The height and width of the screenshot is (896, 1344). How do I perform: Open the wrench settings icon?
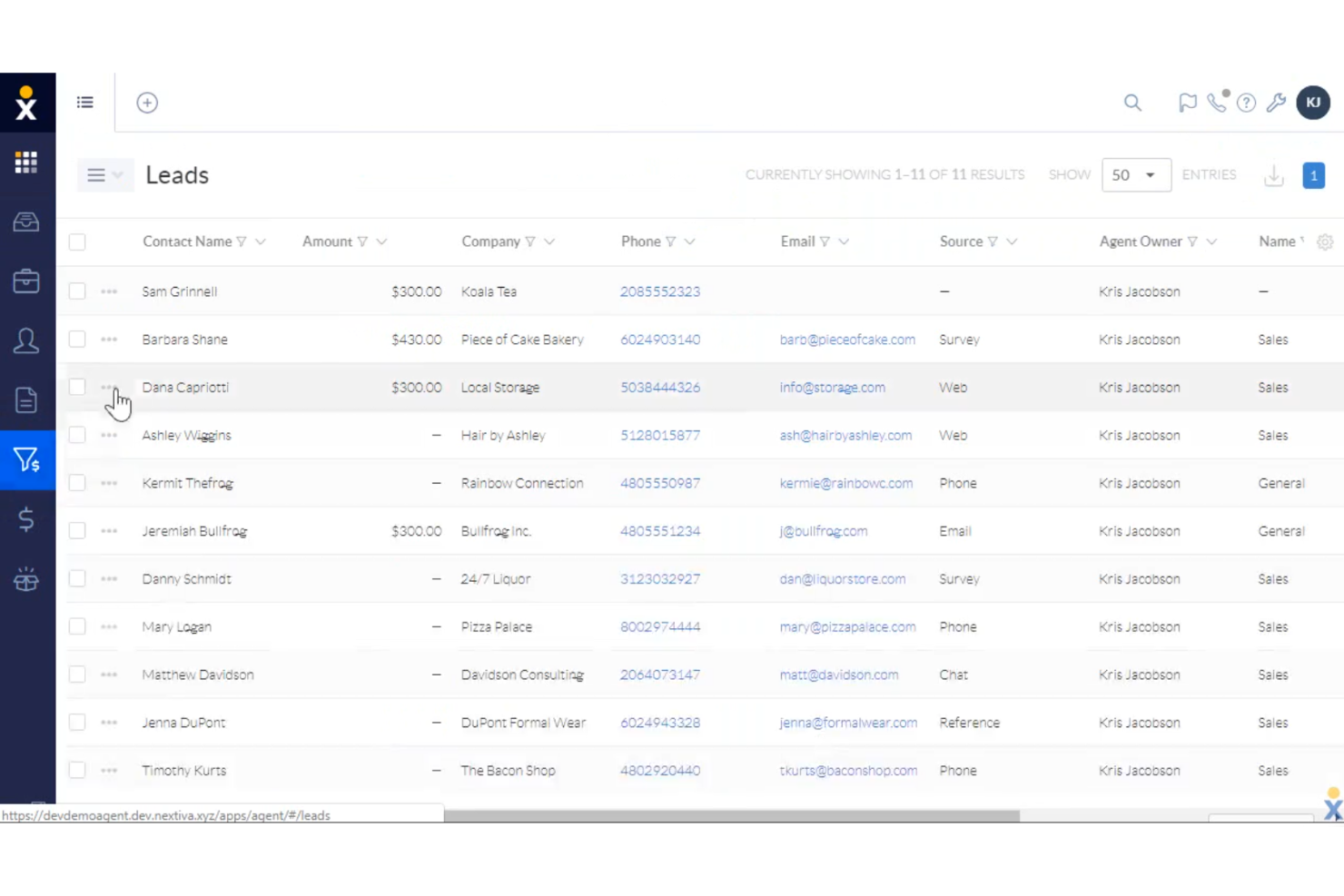tap(1276, 103)
